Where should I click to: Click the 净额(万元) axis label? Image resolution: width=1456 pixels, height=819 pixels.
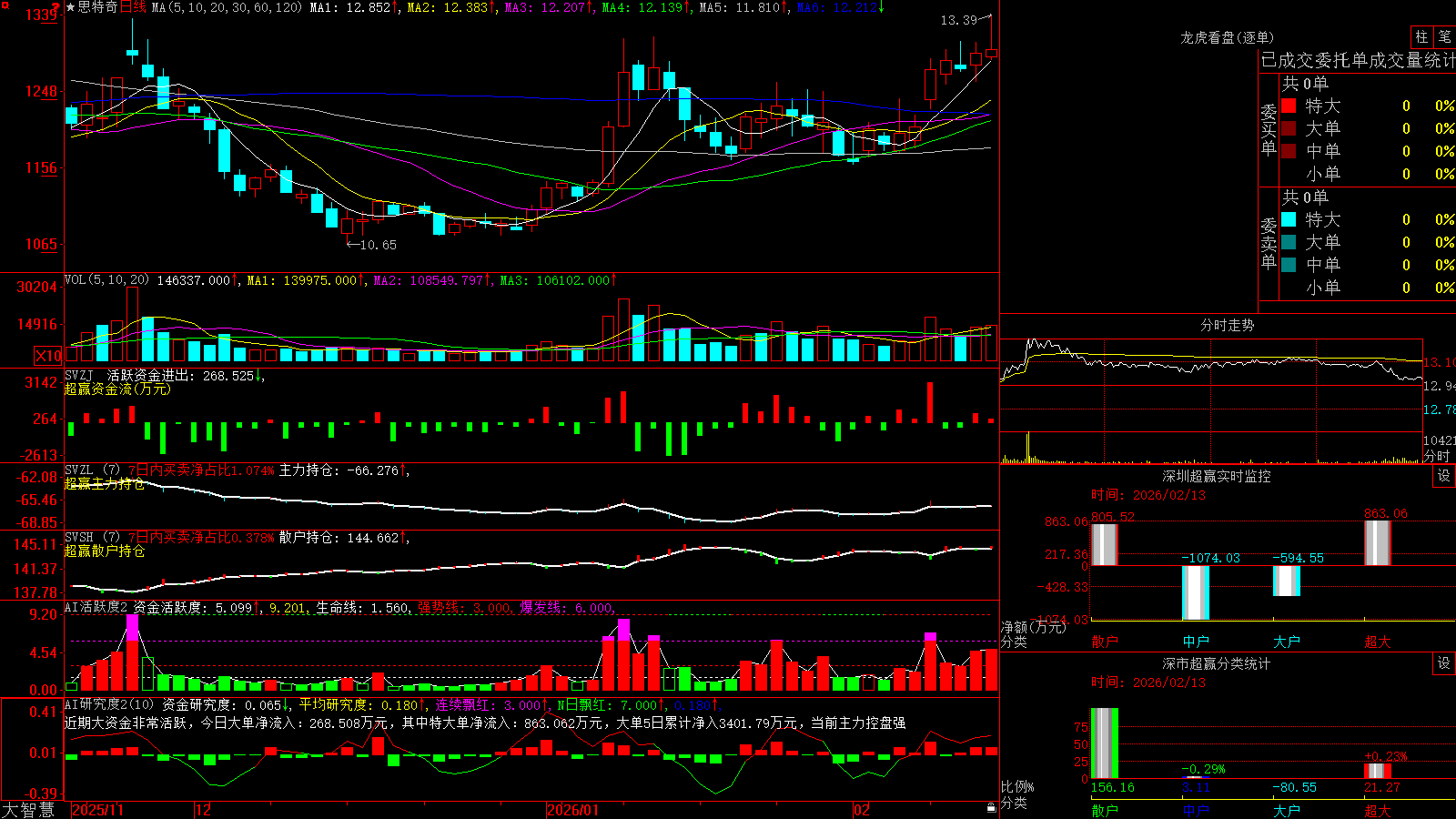pos(1033,627)
